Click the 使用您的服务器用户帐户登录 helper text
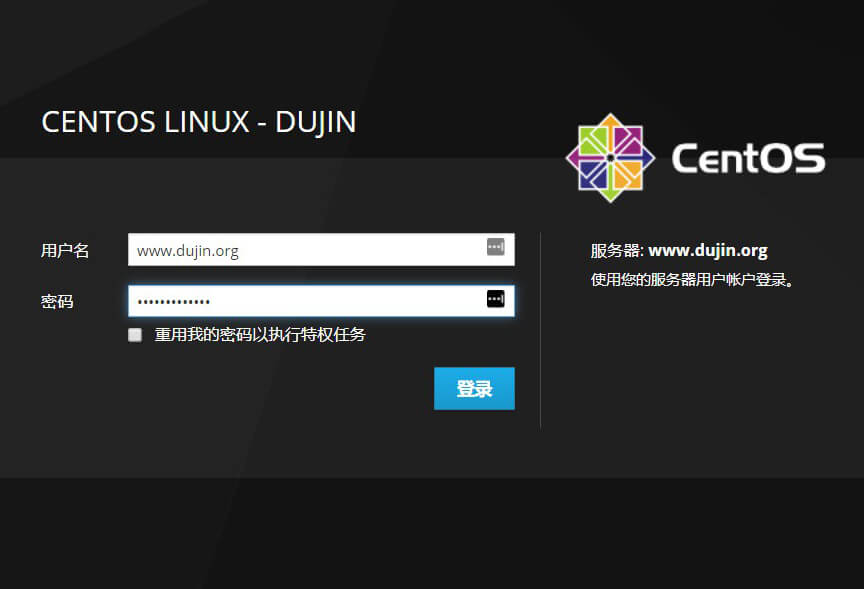 pyautogui.click(x=691, y=280)
